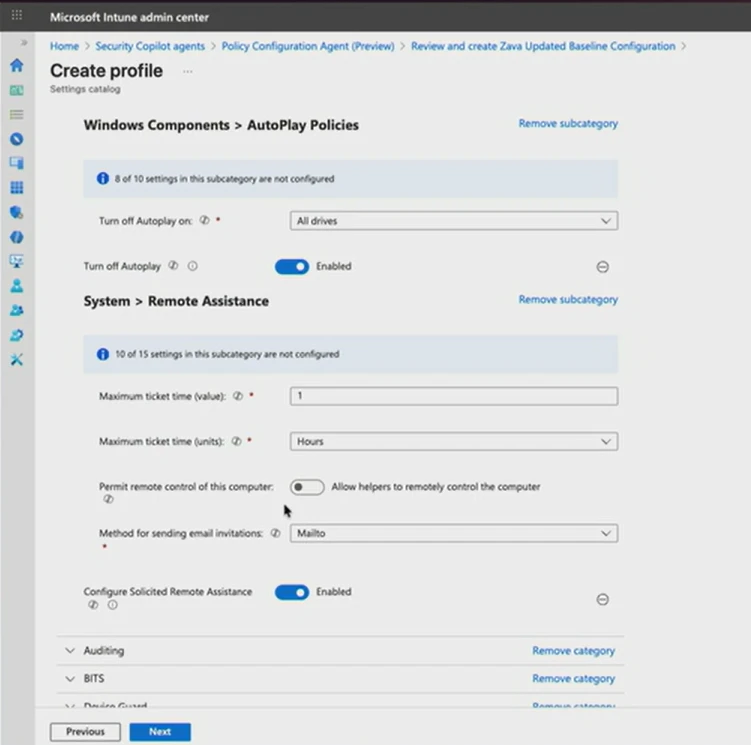Enable Permit remote control of this computer toggle
751x745 pixels.
point(307,487)
